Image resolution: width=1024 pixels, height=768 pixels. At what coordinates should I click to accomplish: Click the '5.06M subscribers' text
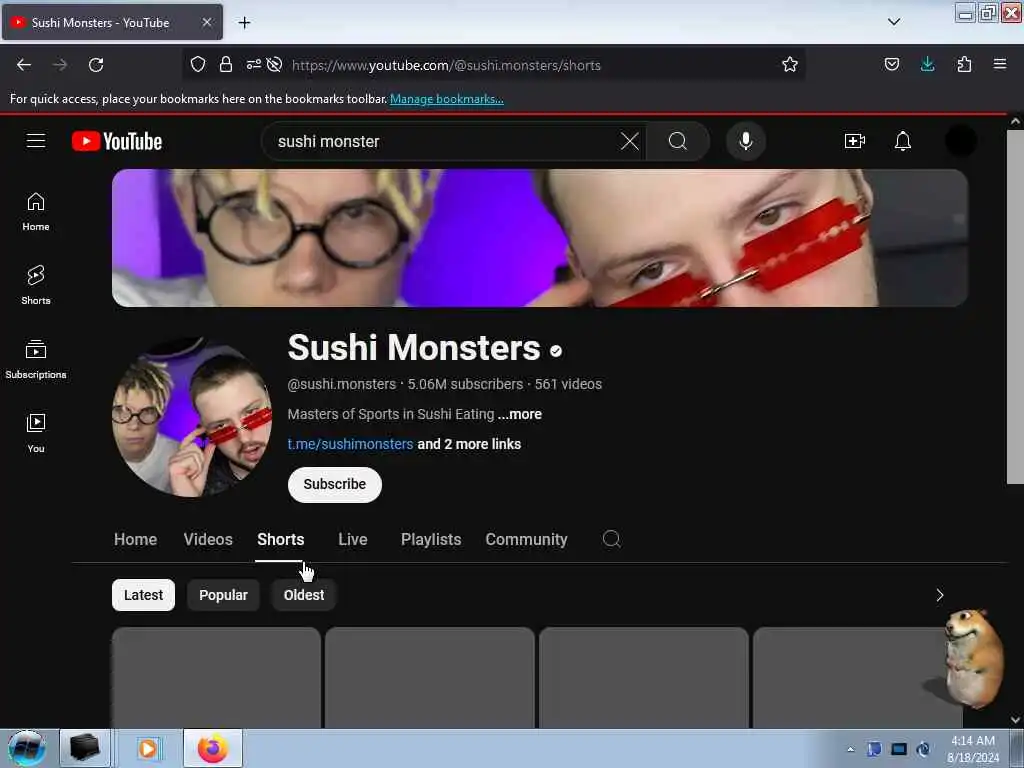tap(465, 384)
